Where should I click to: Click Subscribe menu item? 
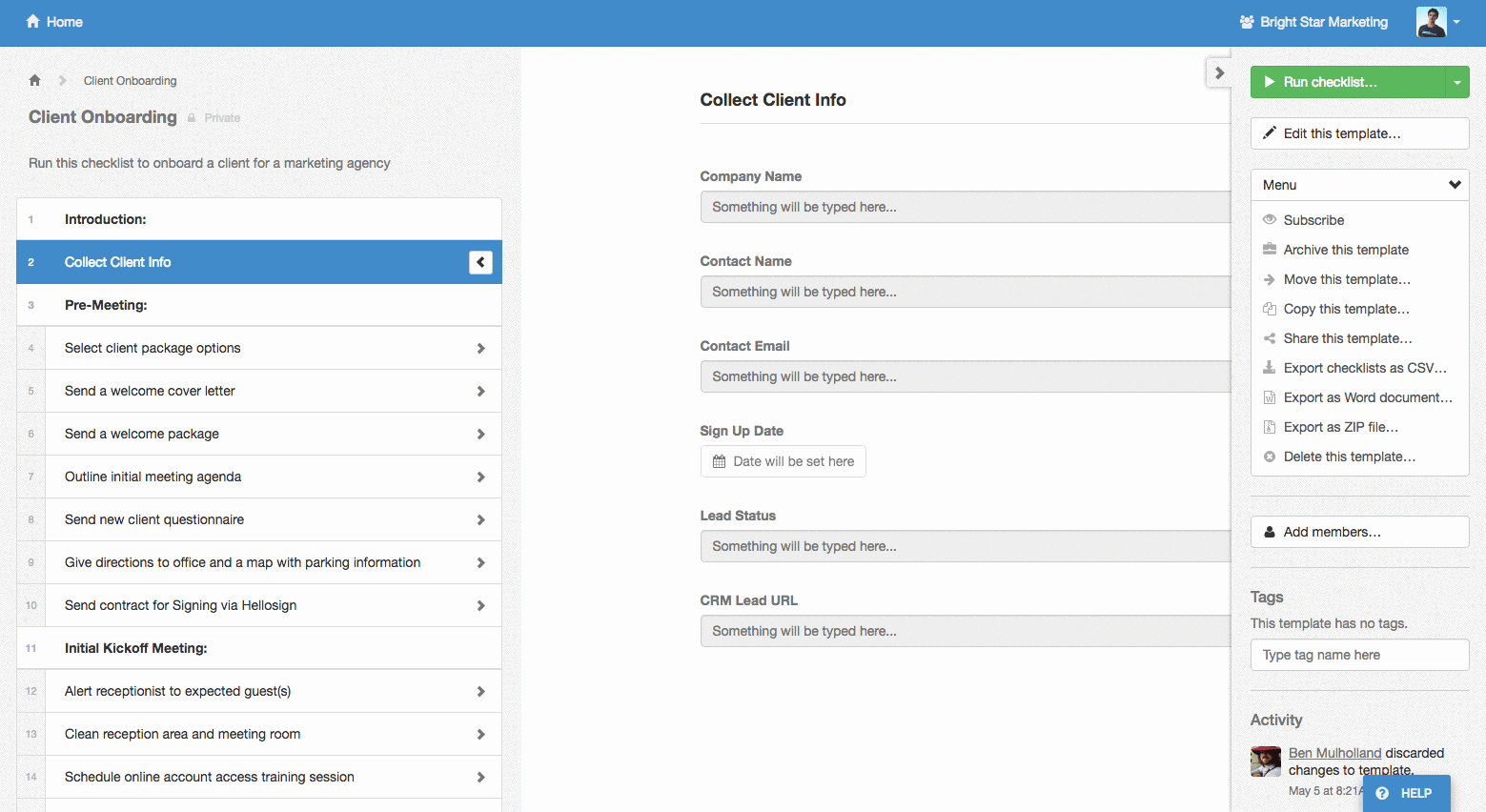pos(1313,220)
